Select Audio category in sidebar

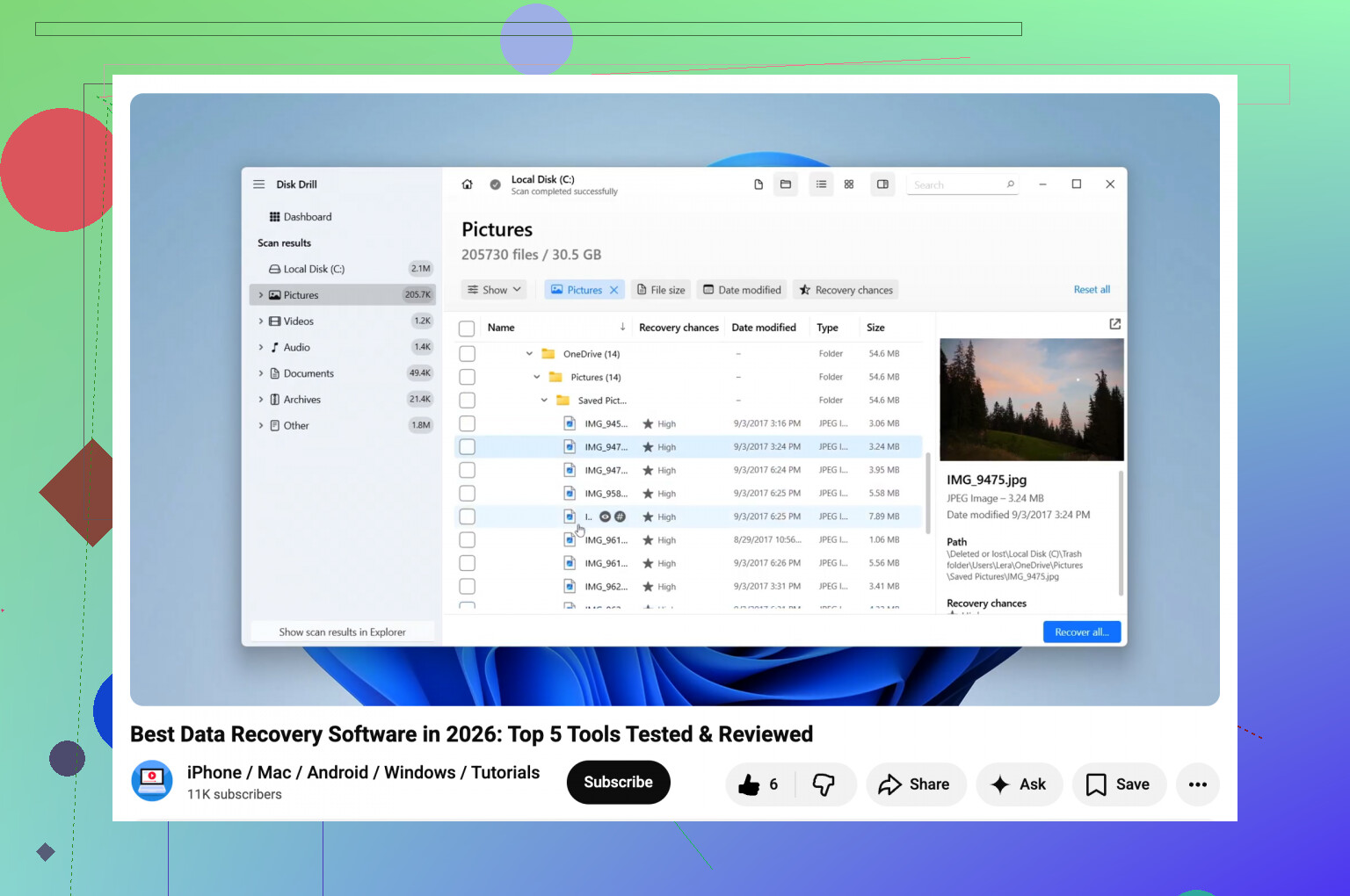point(343,348)
